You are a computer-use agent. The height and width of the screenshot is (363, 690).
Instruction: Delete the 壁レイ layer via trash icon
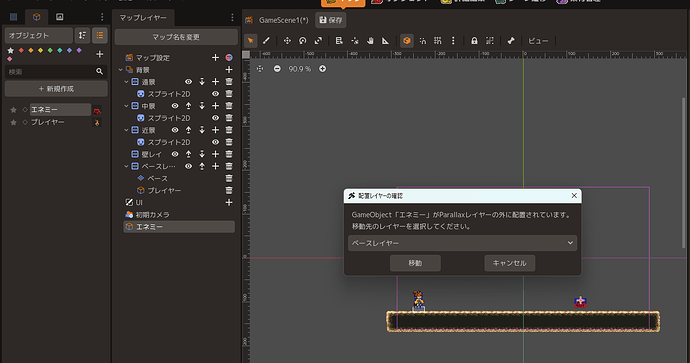[229, 154]
